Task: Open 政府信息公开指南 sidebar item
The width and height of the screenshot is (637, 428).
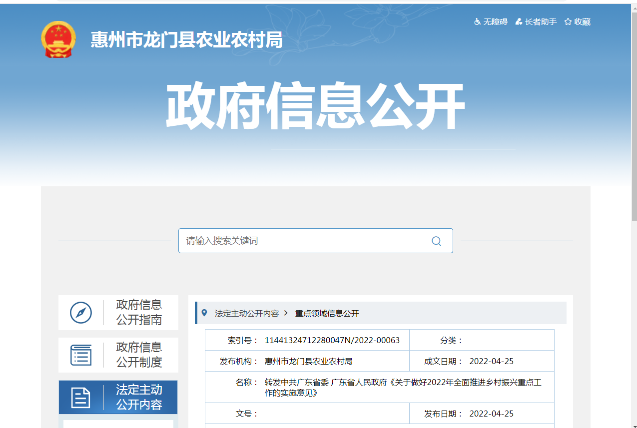Action: [118, 312]
